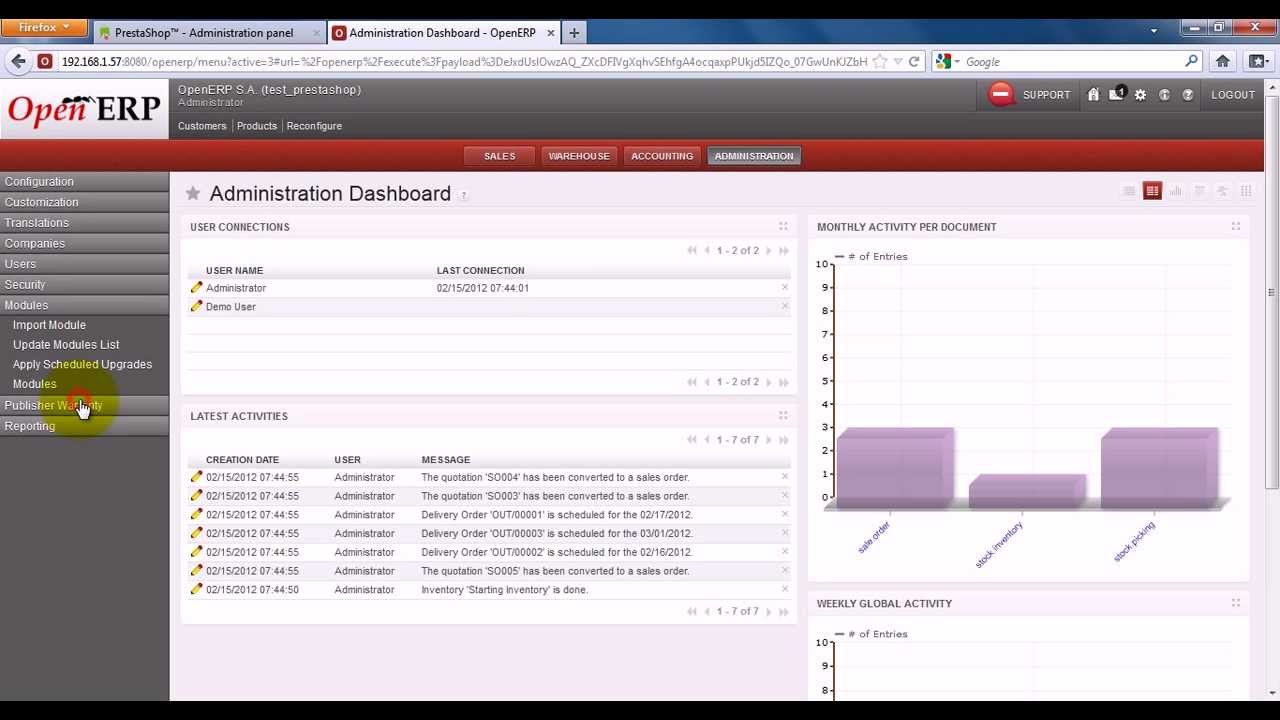This screenshot has height=720, width=1280.
Task: Open the Accounting top menu
Action: (x=662, y=156)
